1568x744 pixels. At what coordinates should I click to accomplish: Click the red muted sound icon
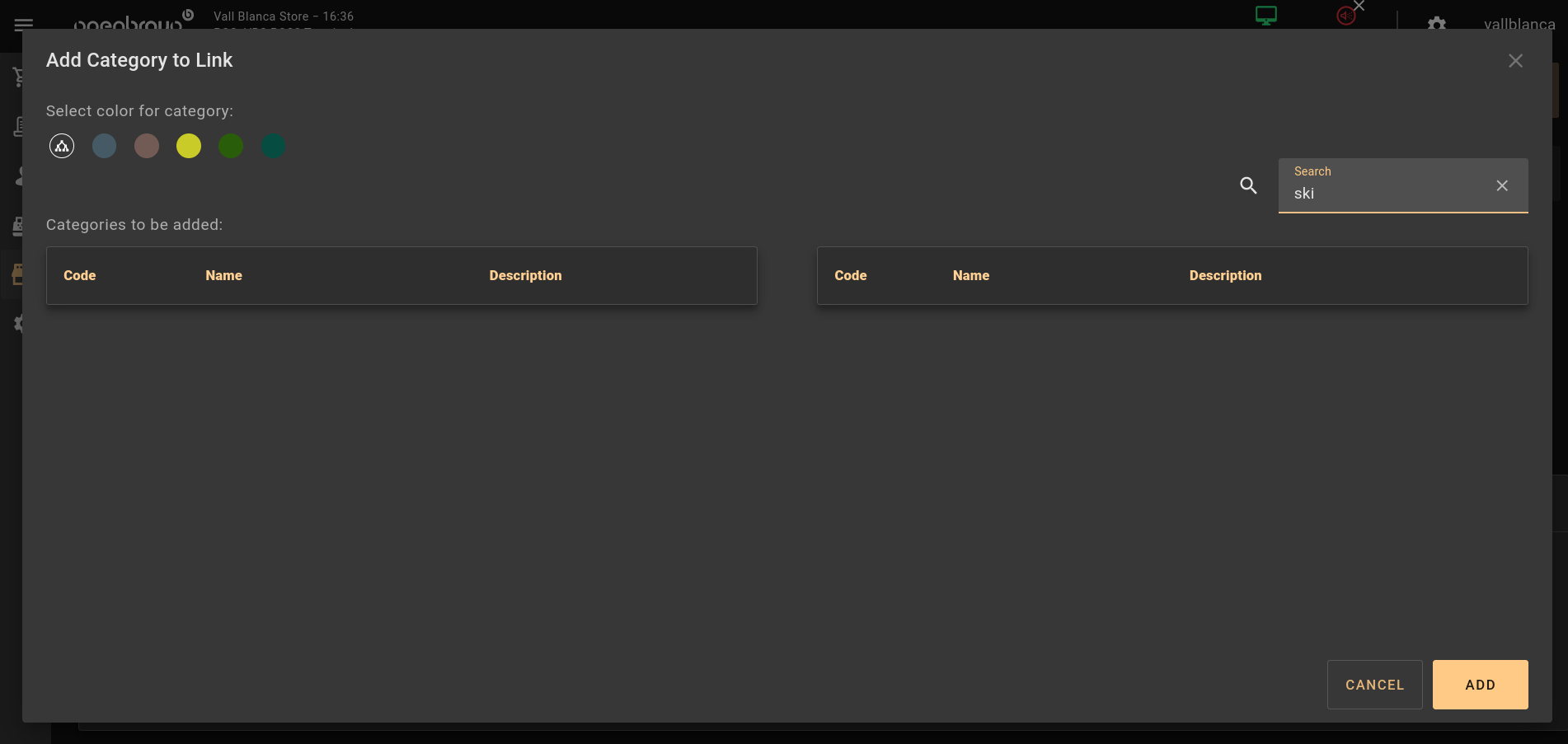pos(1346,16)
